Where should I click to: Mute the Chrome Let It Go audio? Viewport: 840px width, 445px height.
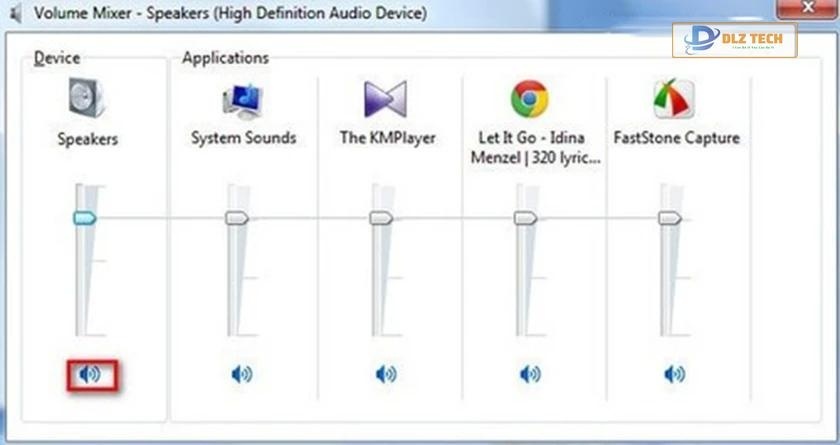coord(529,375)
